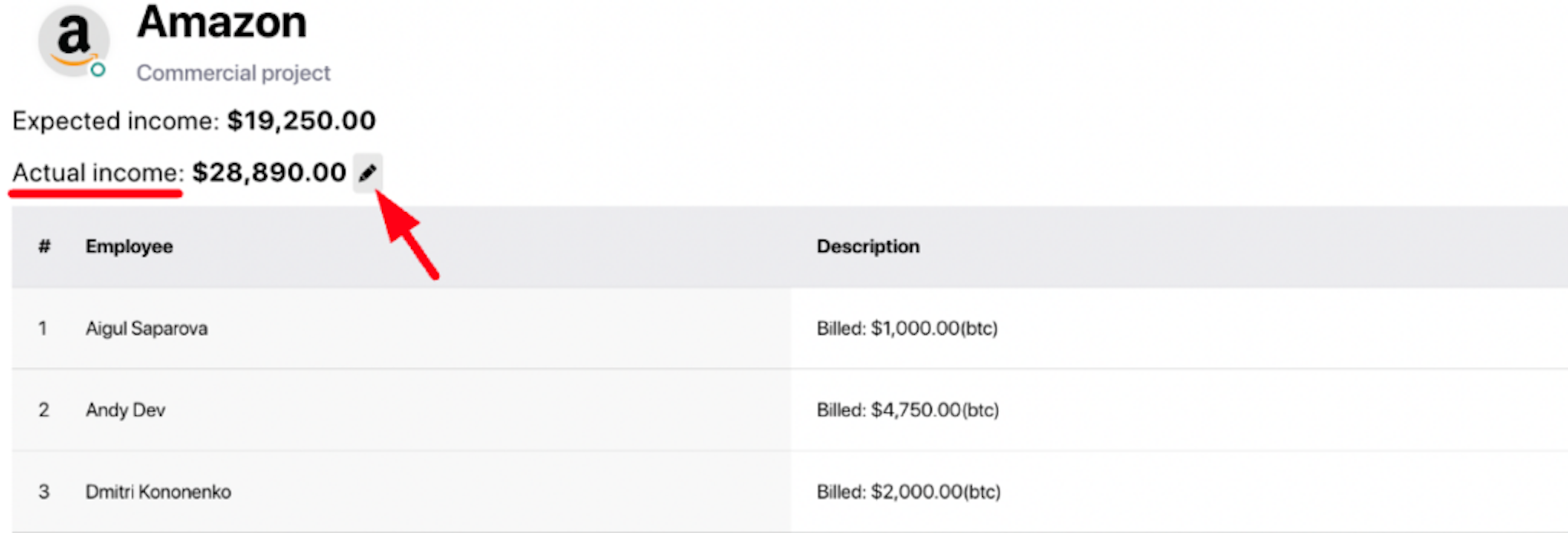Open employee Dmitri Kononenko
The image size is (1568, 533).
point(158,492)
